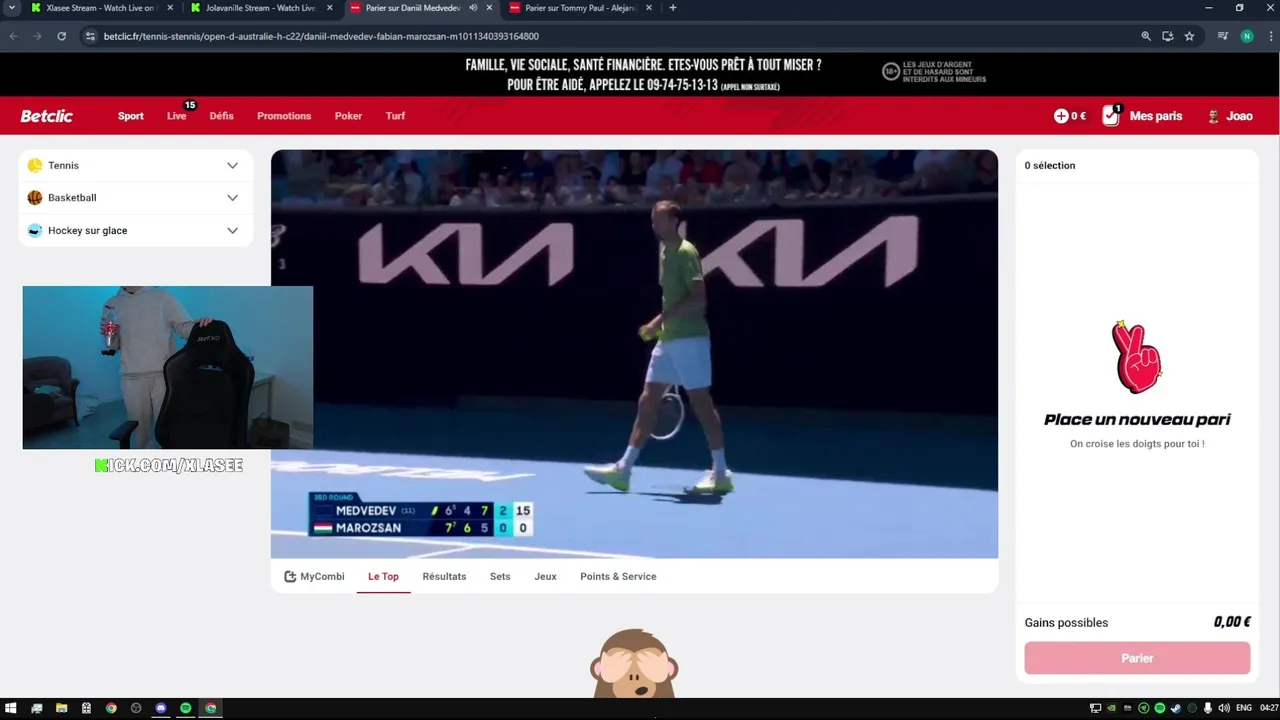Expand the Basketball section chevron
The width and height of the screenshot is (1280, 720).
(232, 198)
